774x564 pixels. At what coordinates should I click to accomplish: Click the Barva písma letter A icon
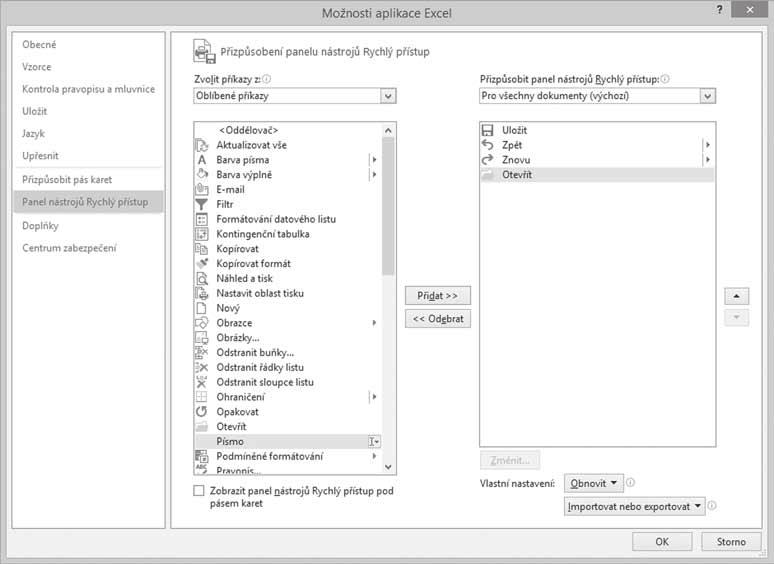[202, 160]
